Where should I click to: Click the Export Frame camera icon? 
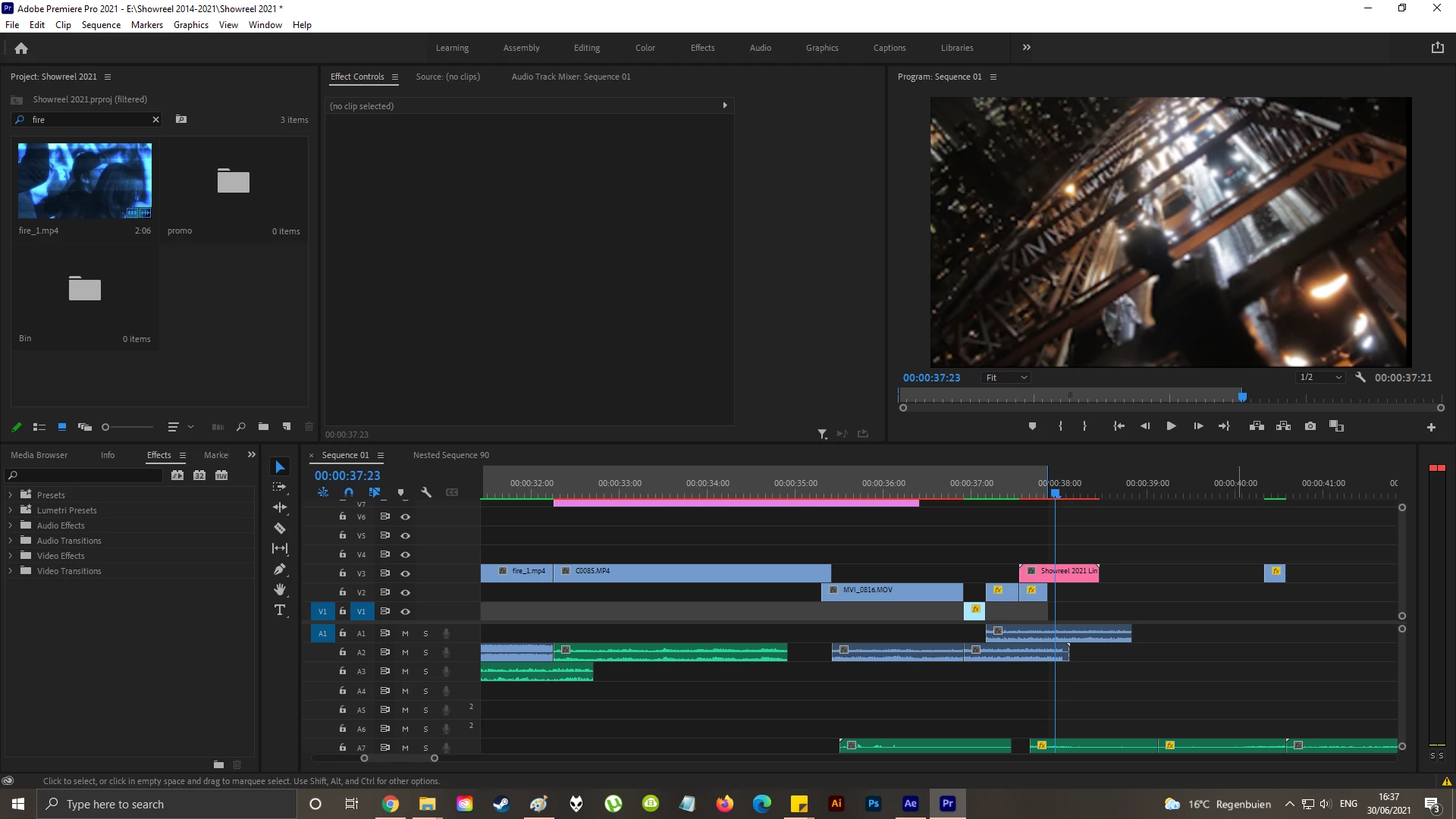click(x=1310, y=426)
